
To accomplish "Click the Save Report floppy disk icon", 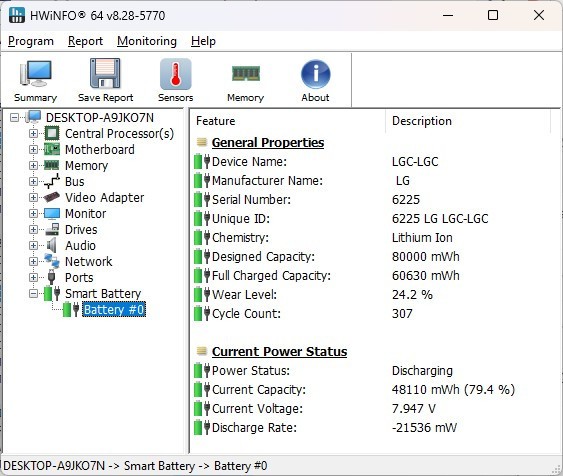I will pyautogui.click(x=105, y=74).
